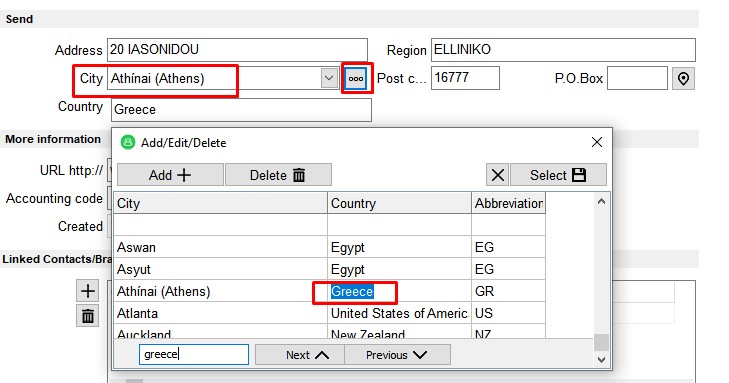Click the Delete button in dialog
The width and height of the screenshot is (729, 383).
[278, 175]
